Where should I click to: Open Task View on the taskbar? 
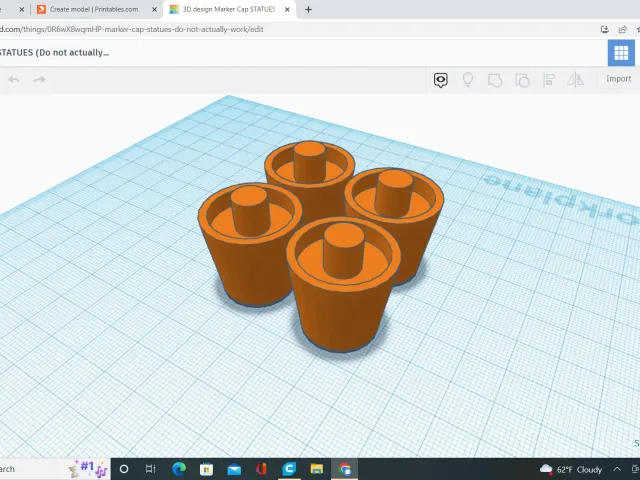[151, 469]
